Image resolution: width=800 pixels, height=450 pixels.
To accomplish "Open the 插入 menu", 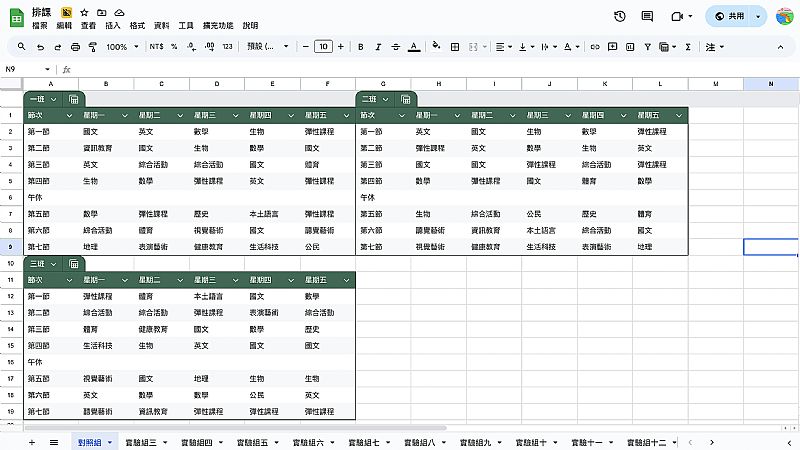I will [113, 25].
